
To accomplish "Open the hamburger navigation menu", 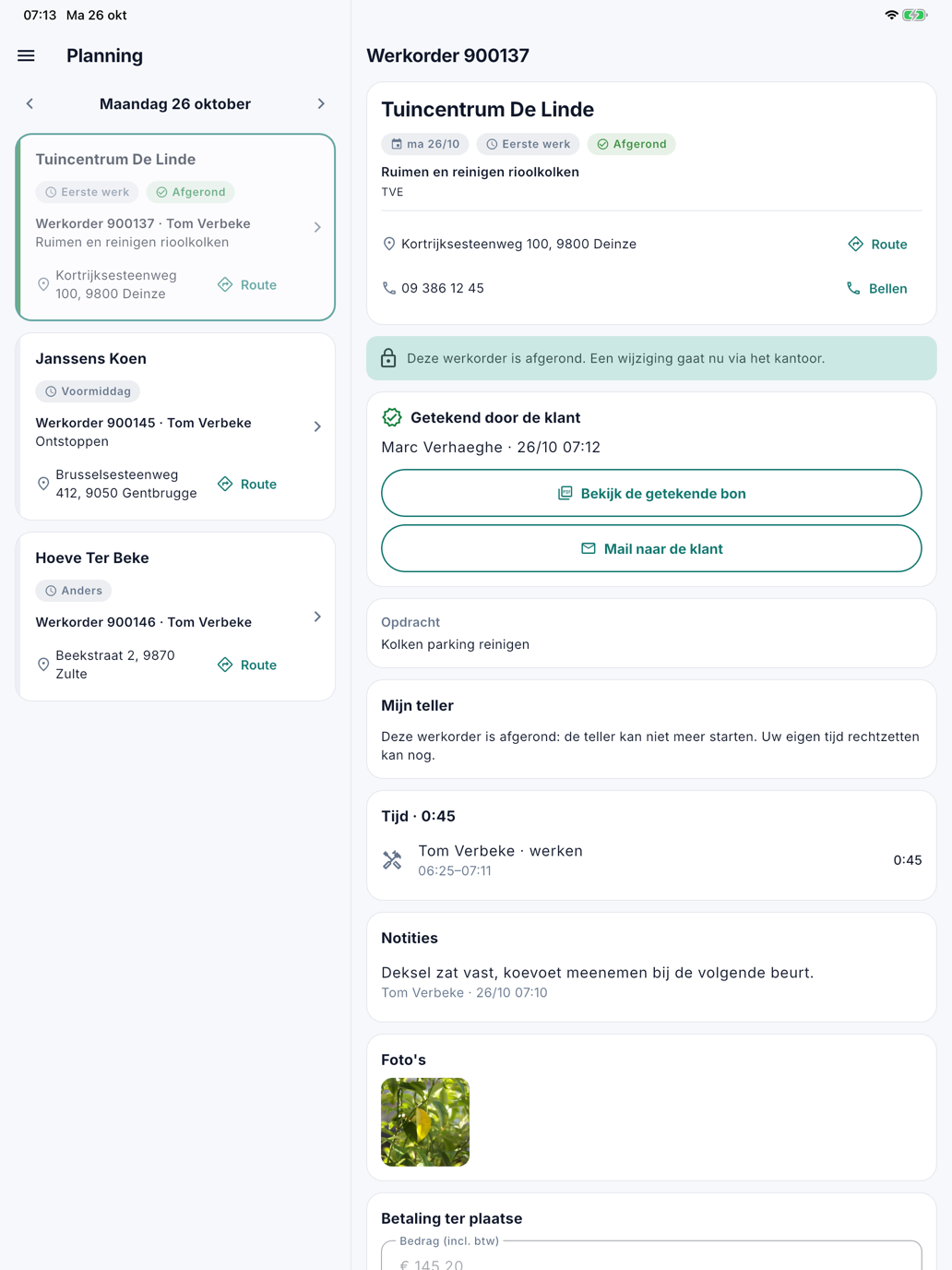I will (26, 55).
